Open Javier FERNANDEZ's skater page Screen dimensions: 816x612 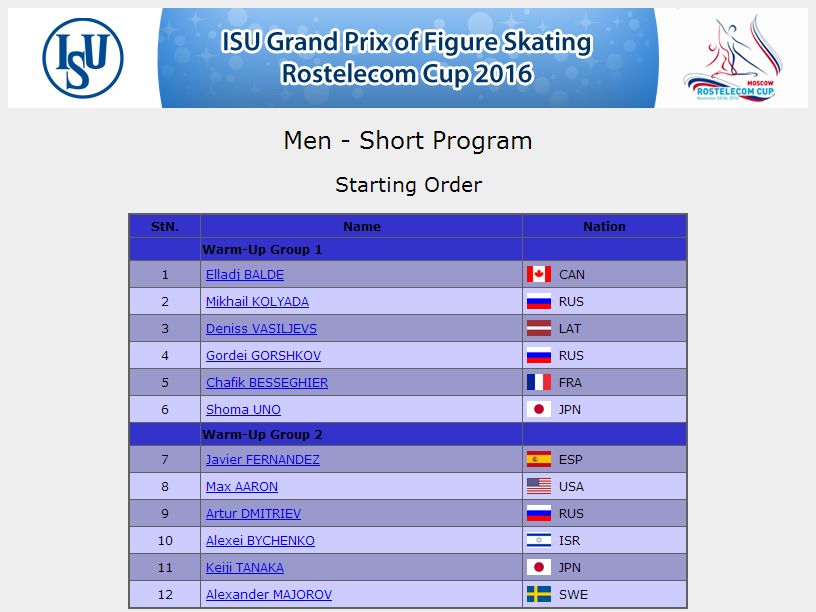pos(263,460)
